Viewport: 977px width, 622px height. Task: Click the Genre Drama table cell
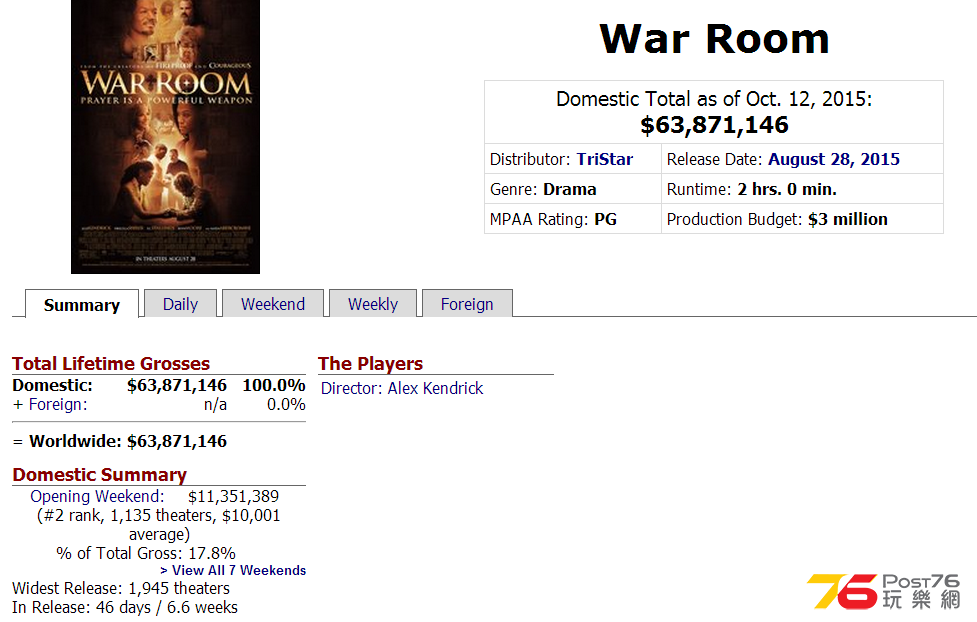pyautogui.click(x=573, y=189)
